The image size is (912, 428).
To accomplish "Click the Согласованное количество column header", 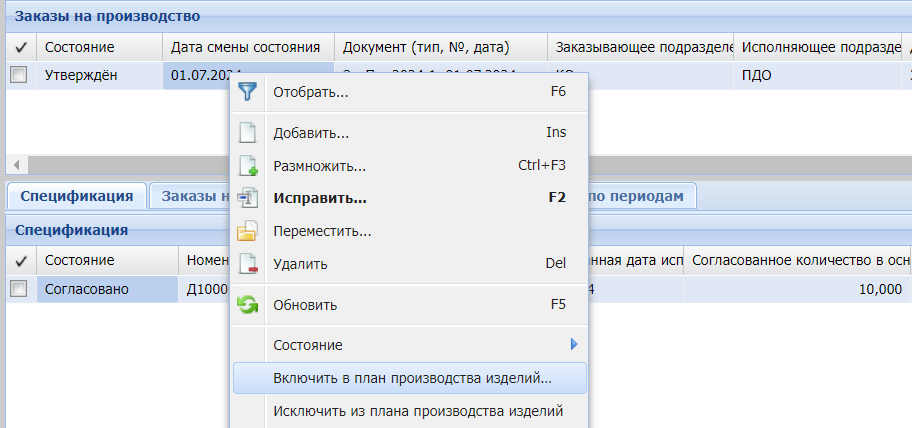I will (x=799, y=260).
